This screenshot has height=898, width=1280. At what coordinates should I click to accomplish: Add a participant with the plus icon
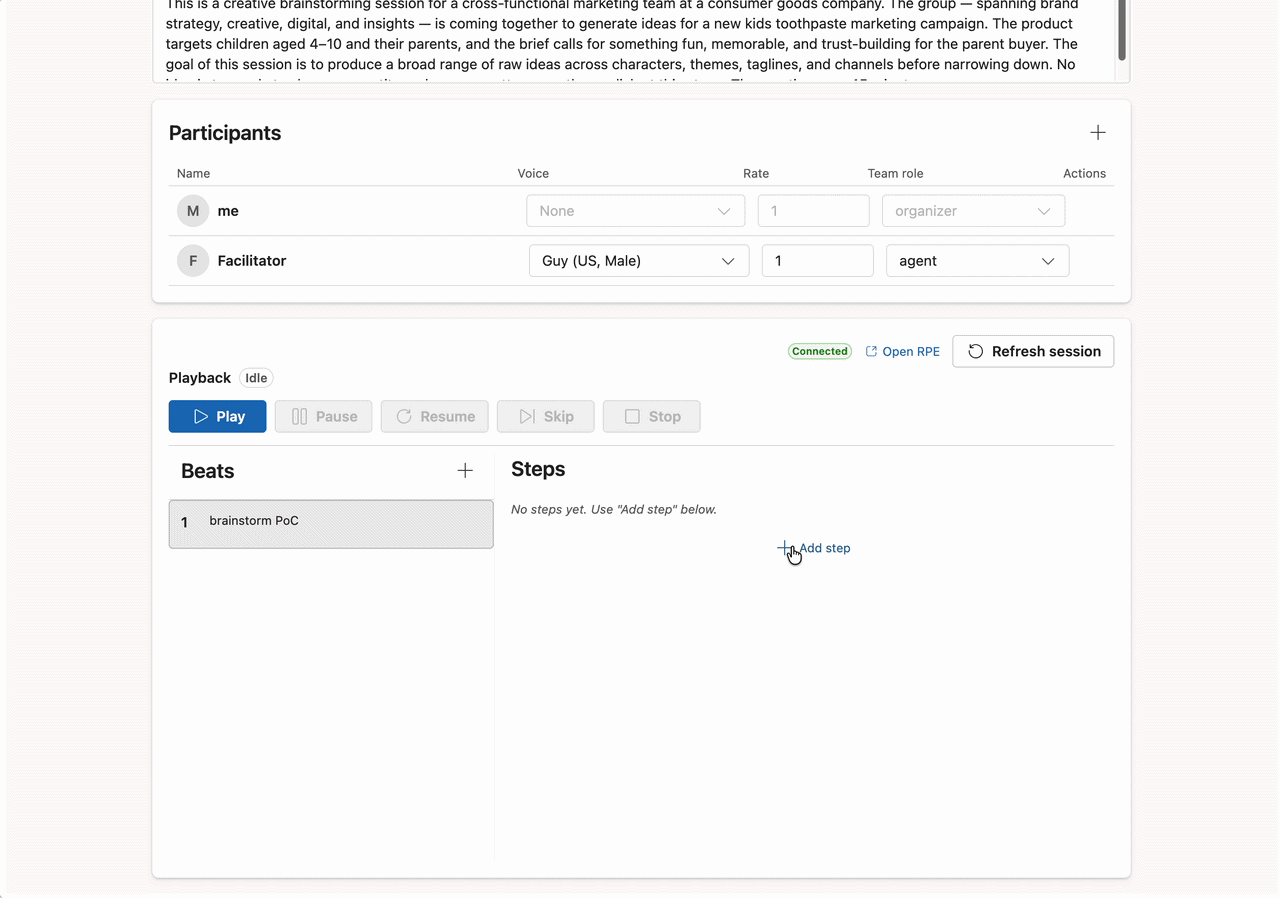1098,133
